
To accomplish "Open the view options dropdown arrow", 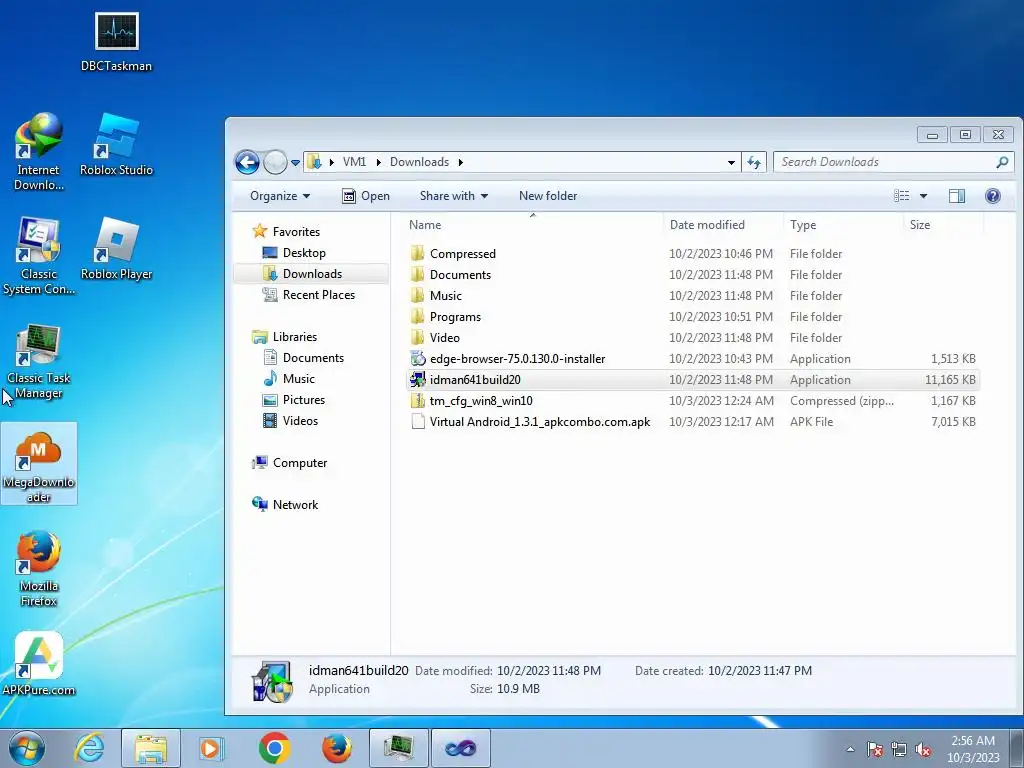I will tap(923, 196).
